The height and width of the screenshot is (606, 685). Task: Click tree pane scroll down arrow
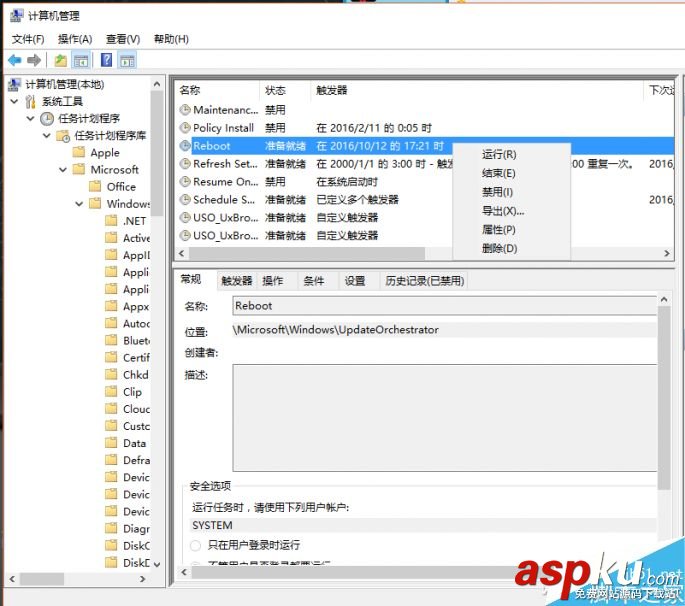157,564
